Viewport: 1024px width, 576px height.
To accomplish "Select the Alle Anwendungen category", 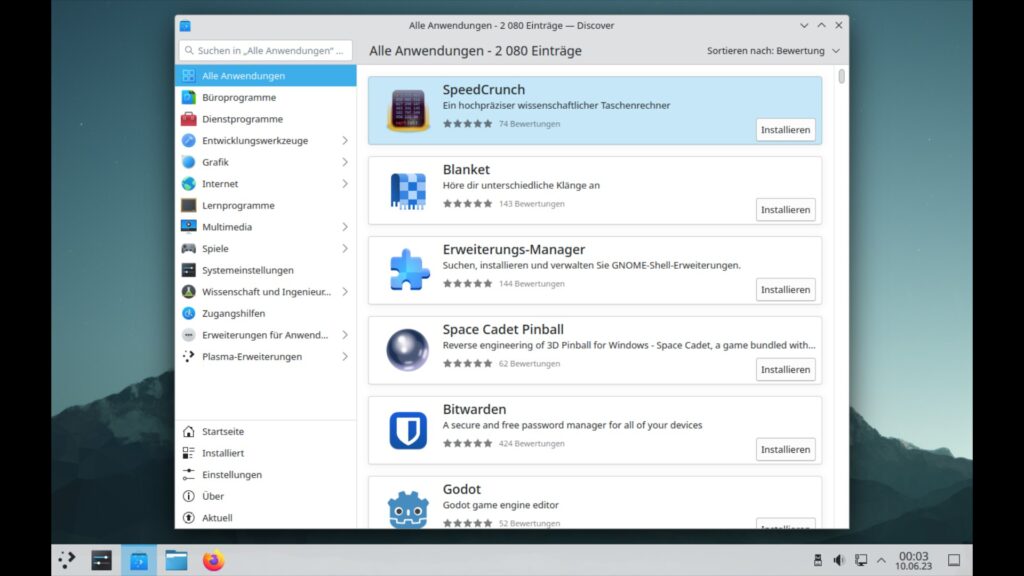I will [x=266, y=76].
